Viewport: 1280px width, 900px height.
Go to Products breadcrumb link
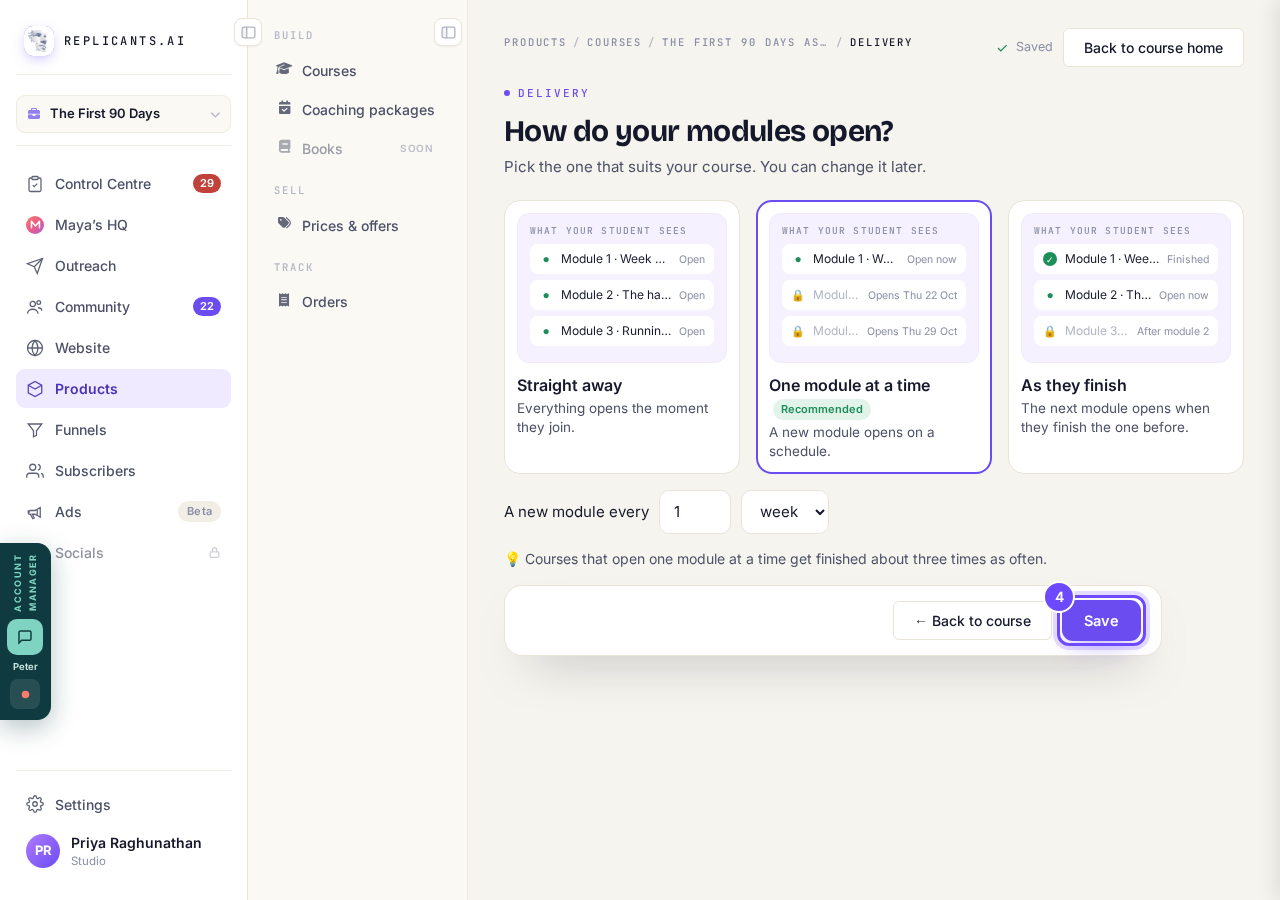pyautogui.click(x=535, y=42)
